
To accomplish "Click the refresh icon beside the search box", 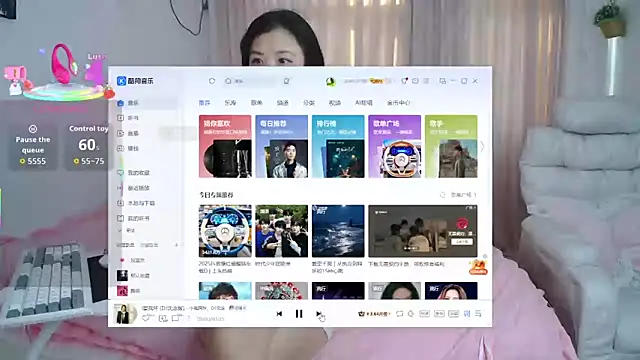I will (212, 81).
